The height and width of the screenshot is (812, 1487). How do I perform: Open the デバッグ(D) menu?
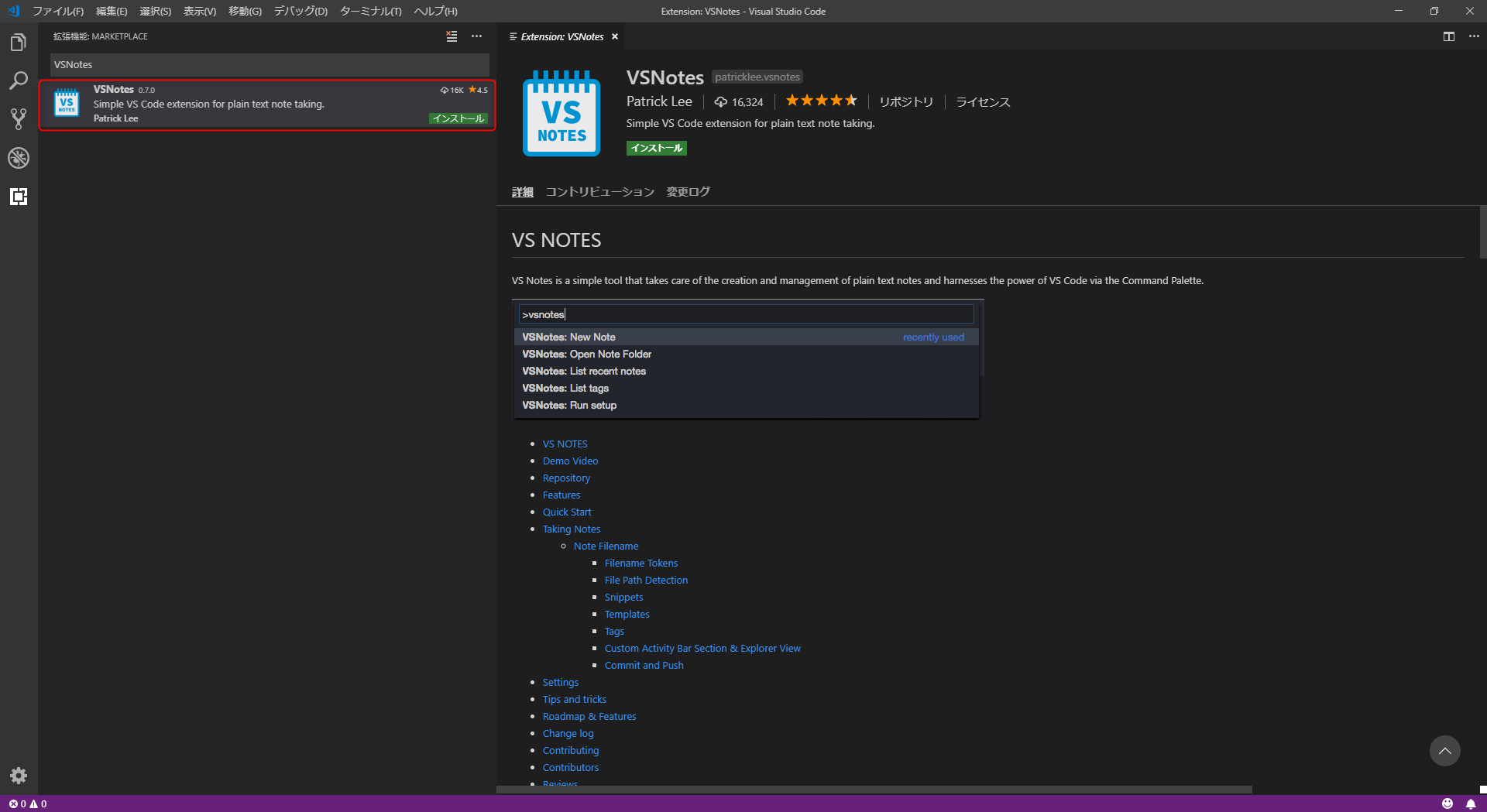(300, 11)
